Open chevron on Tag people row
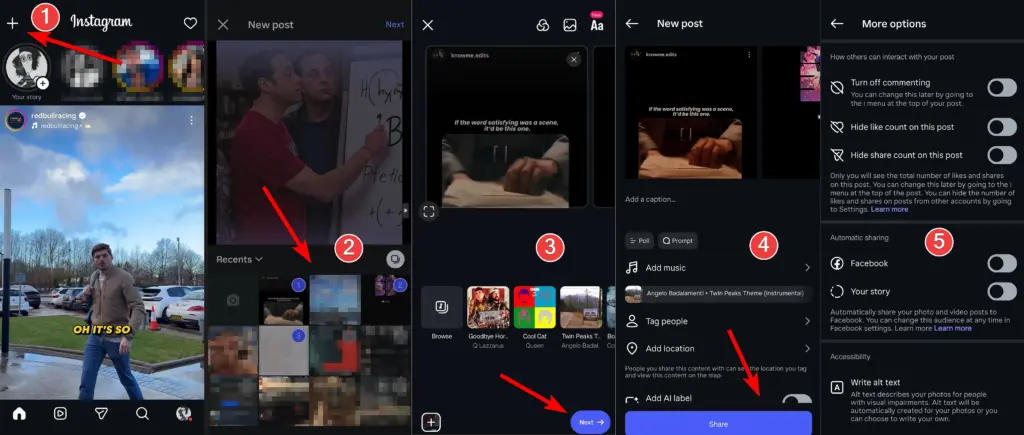This screenshot has height=435, width=1024. coord(807,321)
